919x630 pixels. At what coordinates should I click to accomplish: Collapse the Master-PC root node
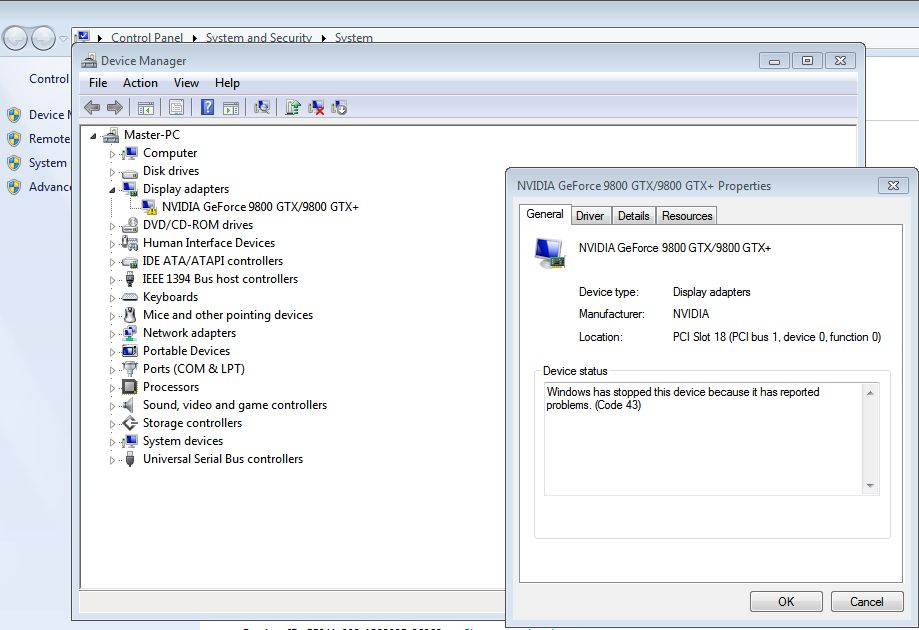(93, 136)
